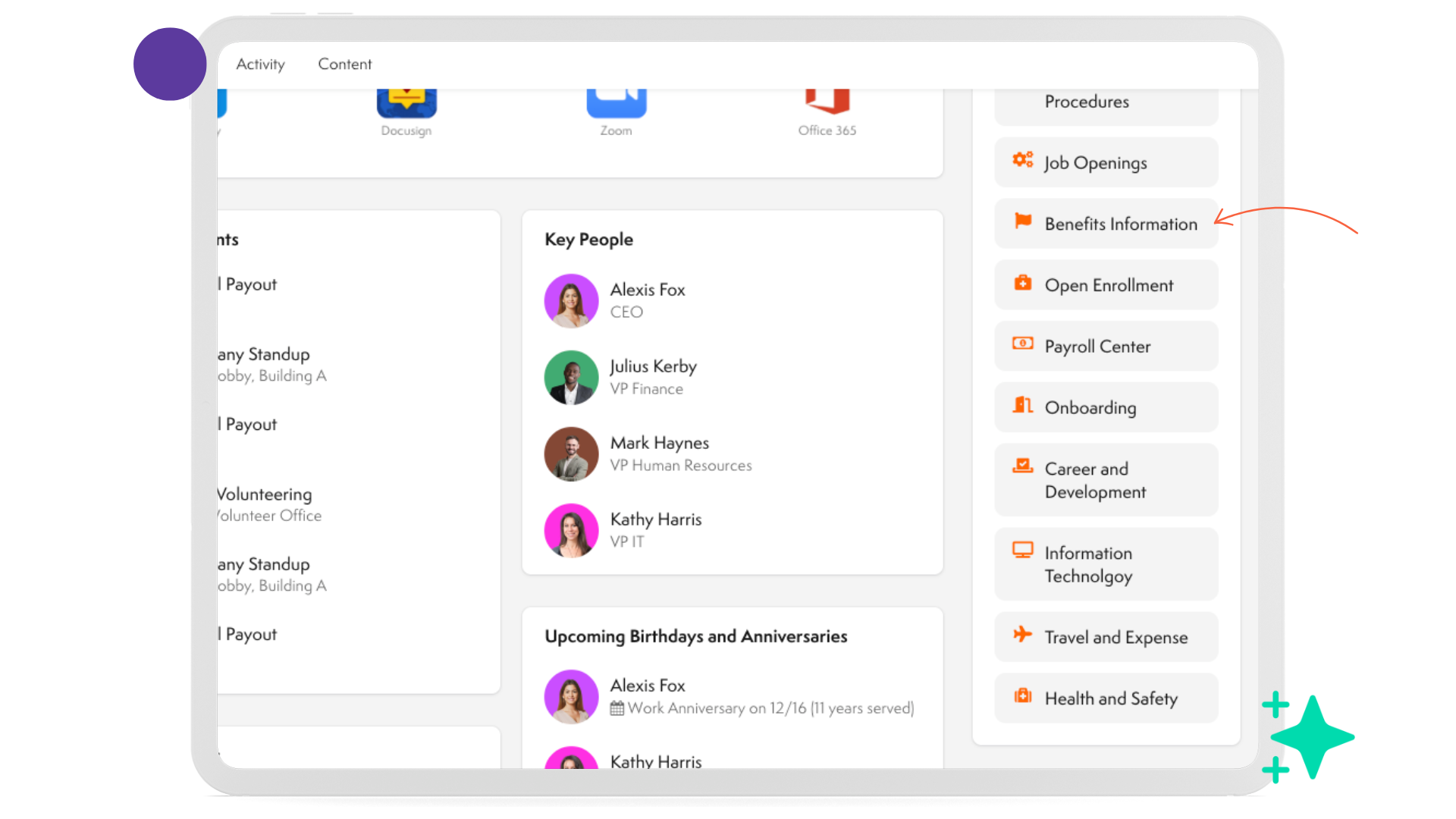
Task: Click the Job Openings gears icon
Action: pyautogui.click(x=1022, y=160)
